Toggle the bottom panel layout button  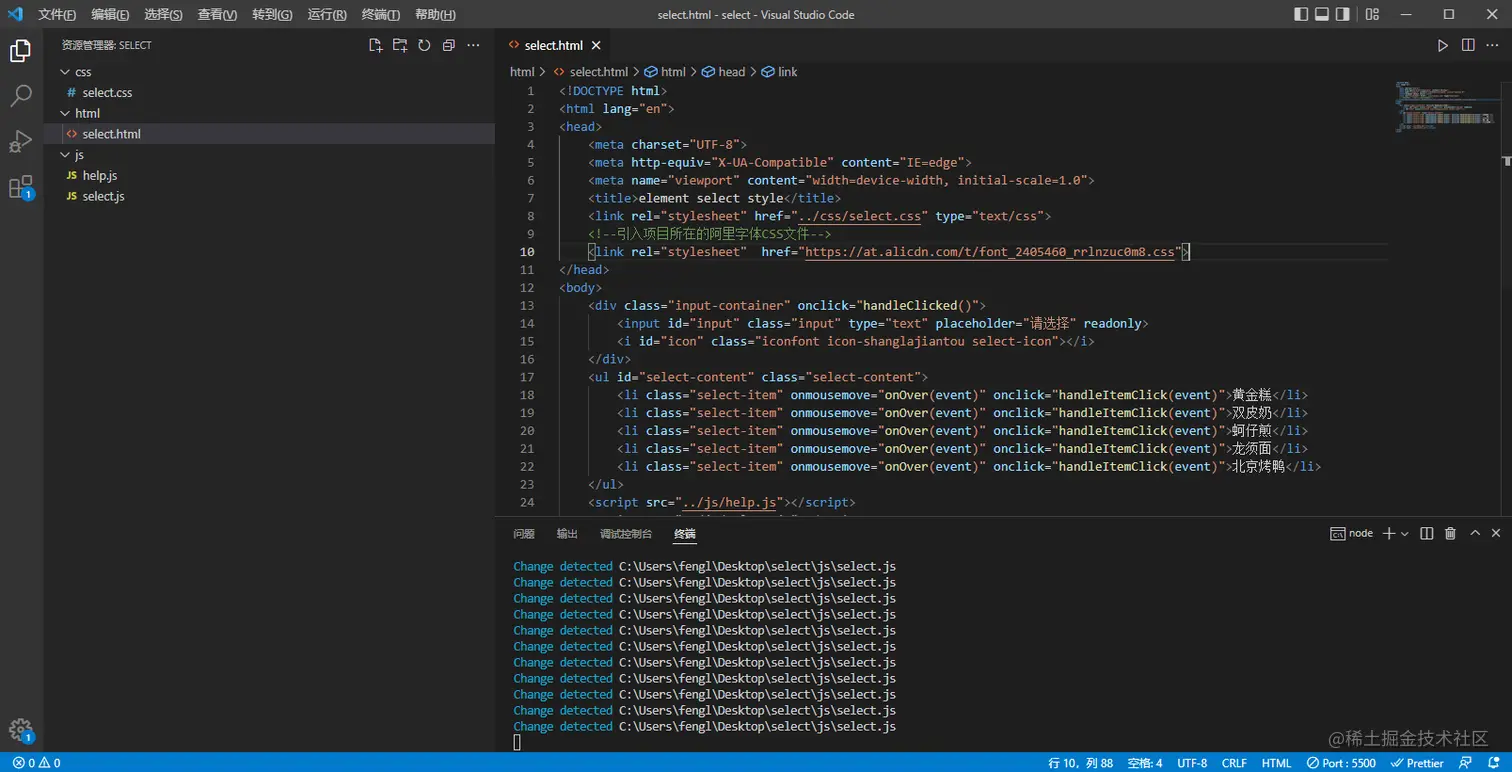tap(1322, 14)
